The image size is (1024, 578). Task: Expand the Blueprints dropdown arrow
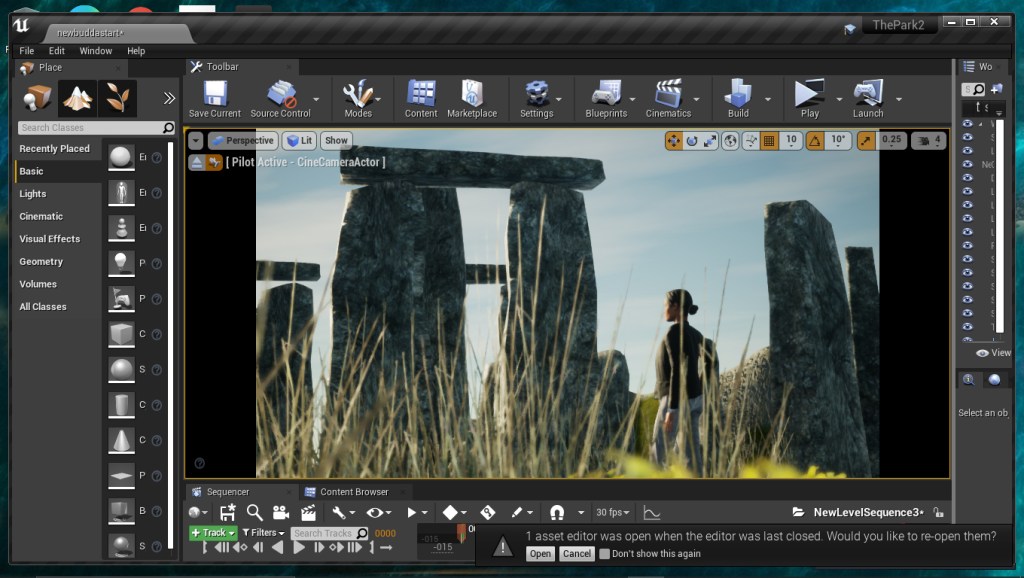click(x=634, y=99)
